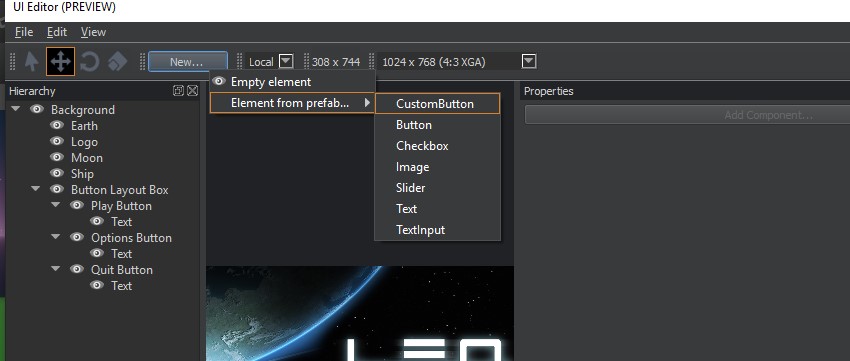Insert a Text prefab
The height and width of the screenshot is (361, 850).
[437, 209]
